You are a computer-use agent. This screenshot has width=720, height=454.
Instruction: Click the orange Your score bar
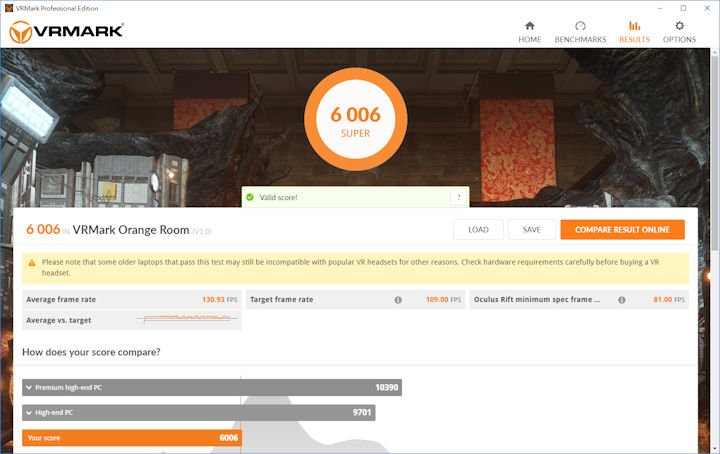tap(131, 438)
